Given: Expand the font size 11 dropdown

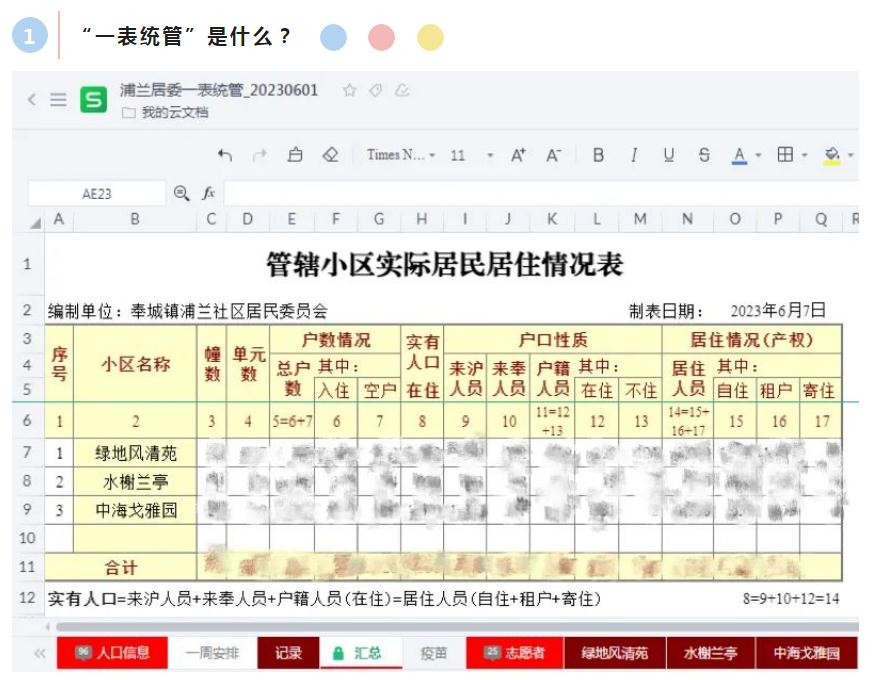Looking at the screenshot, I should (490, 155).
